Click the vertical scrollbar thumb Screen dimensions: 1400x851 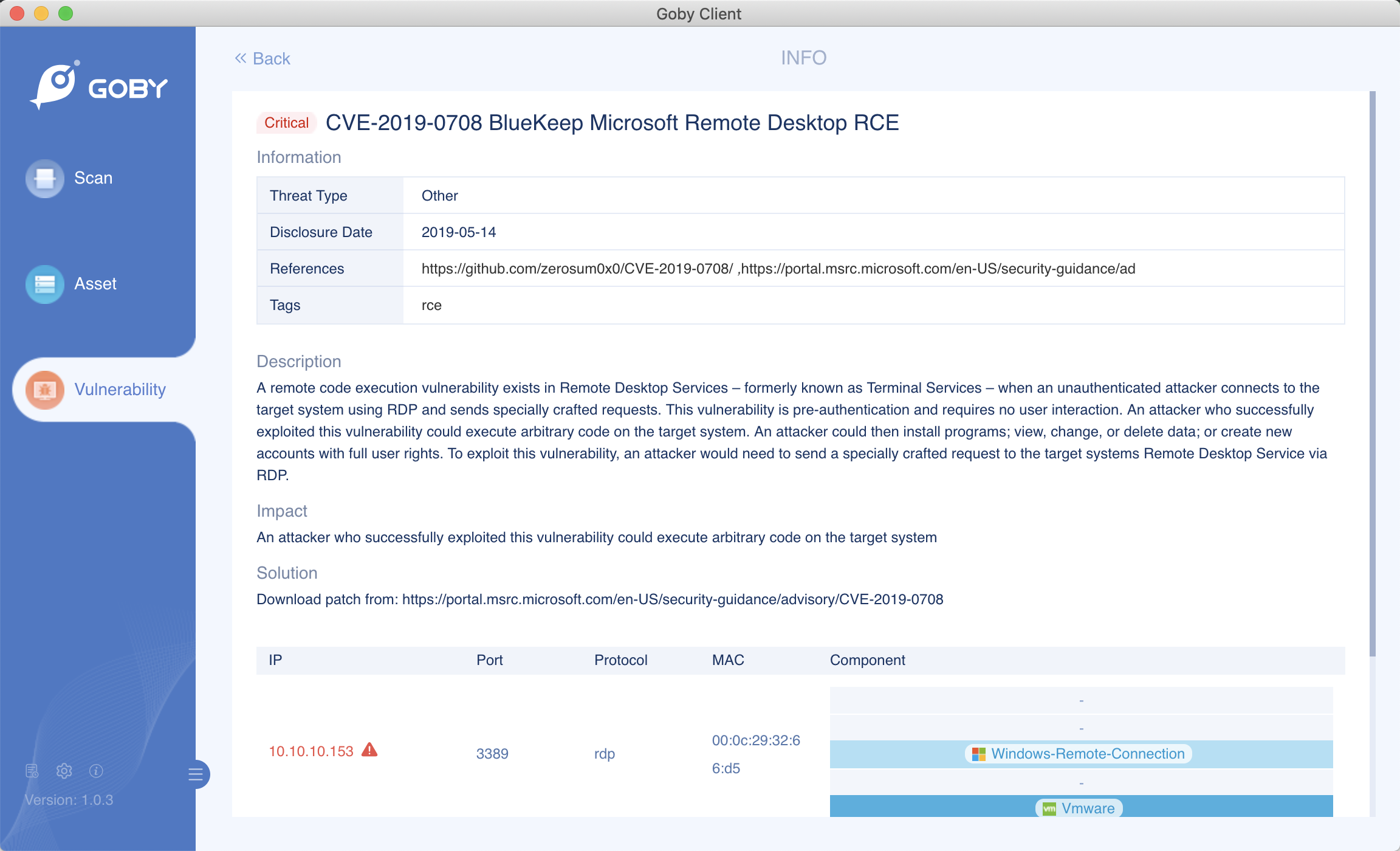(x=1372, y=373)
